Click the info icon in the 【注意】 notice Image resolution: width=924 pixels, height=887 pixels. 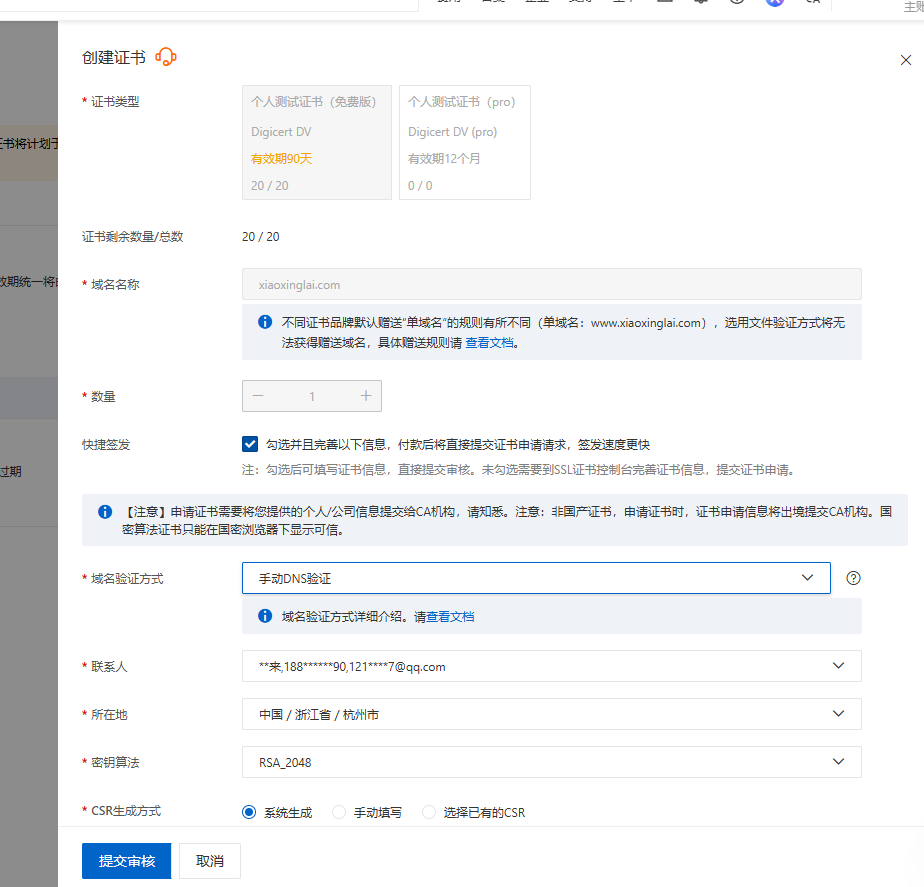[105, 512]
